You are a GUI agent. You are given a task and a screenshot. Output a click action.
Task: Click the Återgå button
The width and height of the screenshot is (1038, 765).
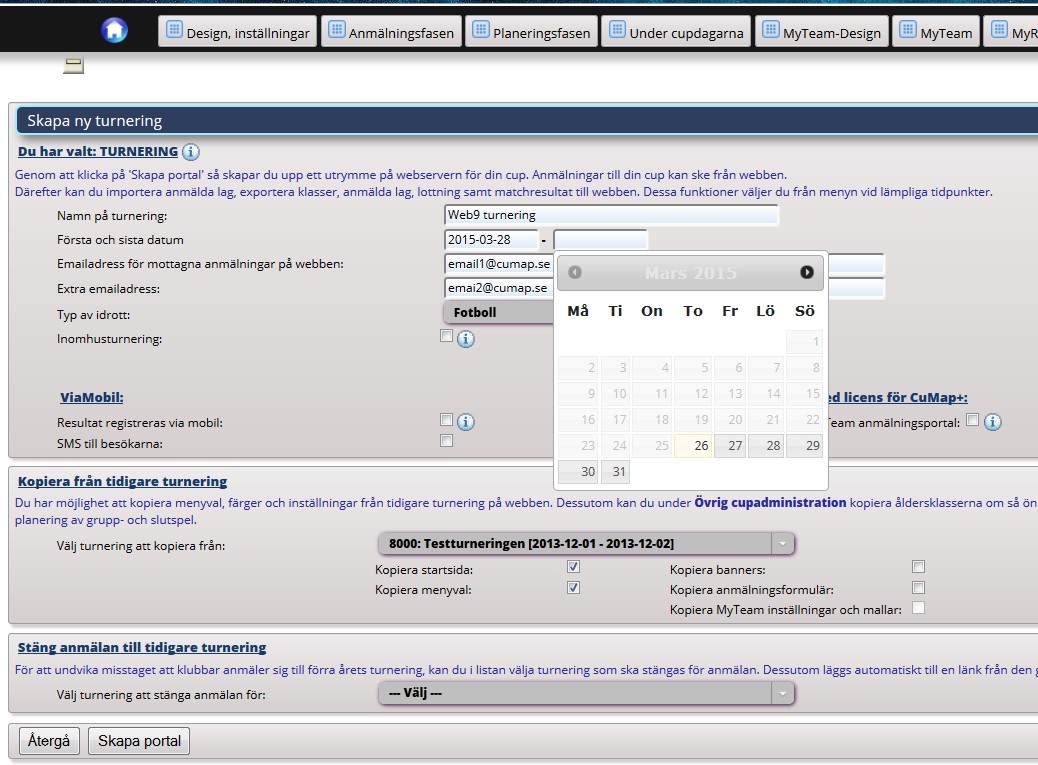coord(49,741)
